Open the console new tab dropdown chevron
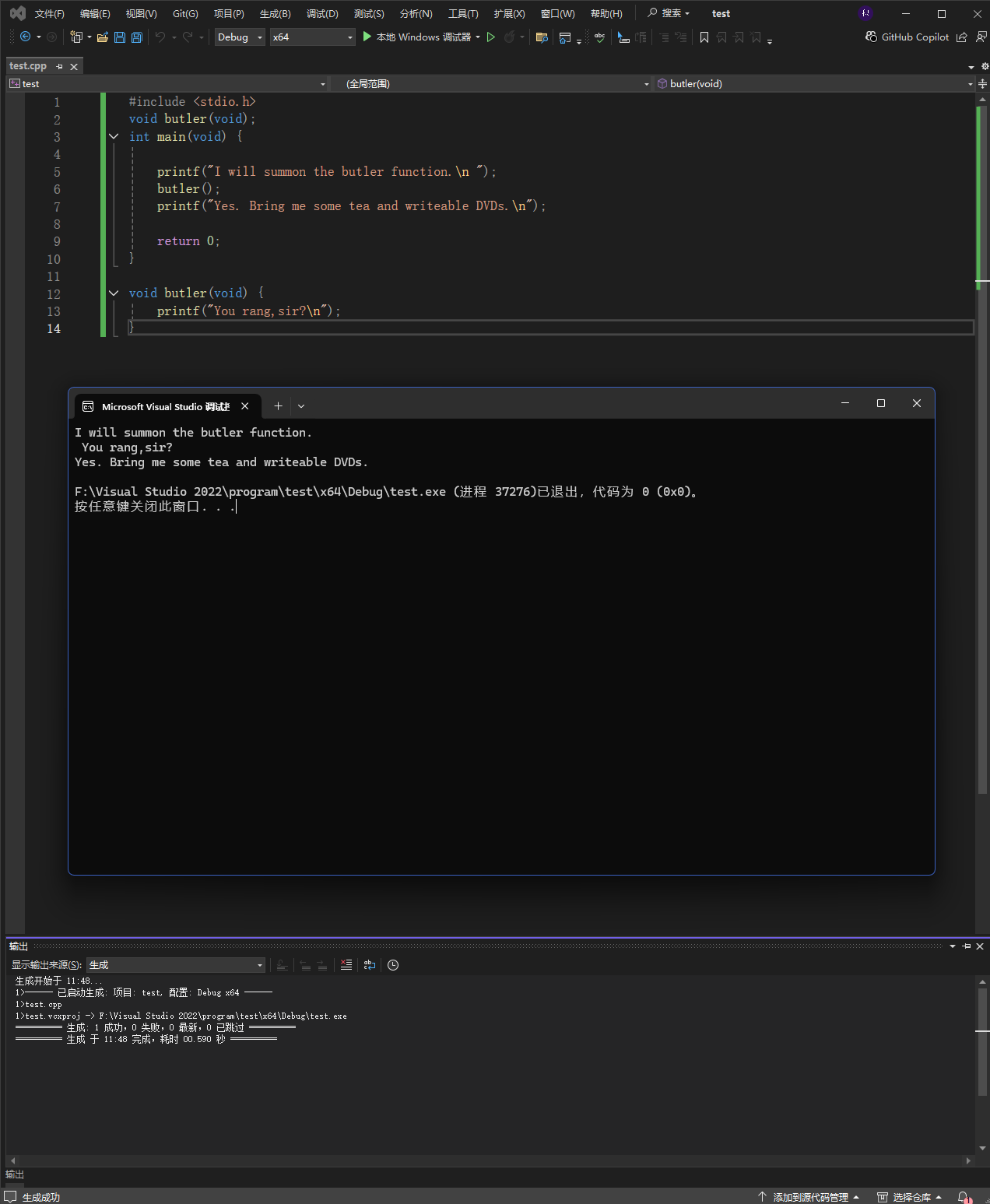The image size is (990, 1204). pyautogui.click(x=301, y=405)
